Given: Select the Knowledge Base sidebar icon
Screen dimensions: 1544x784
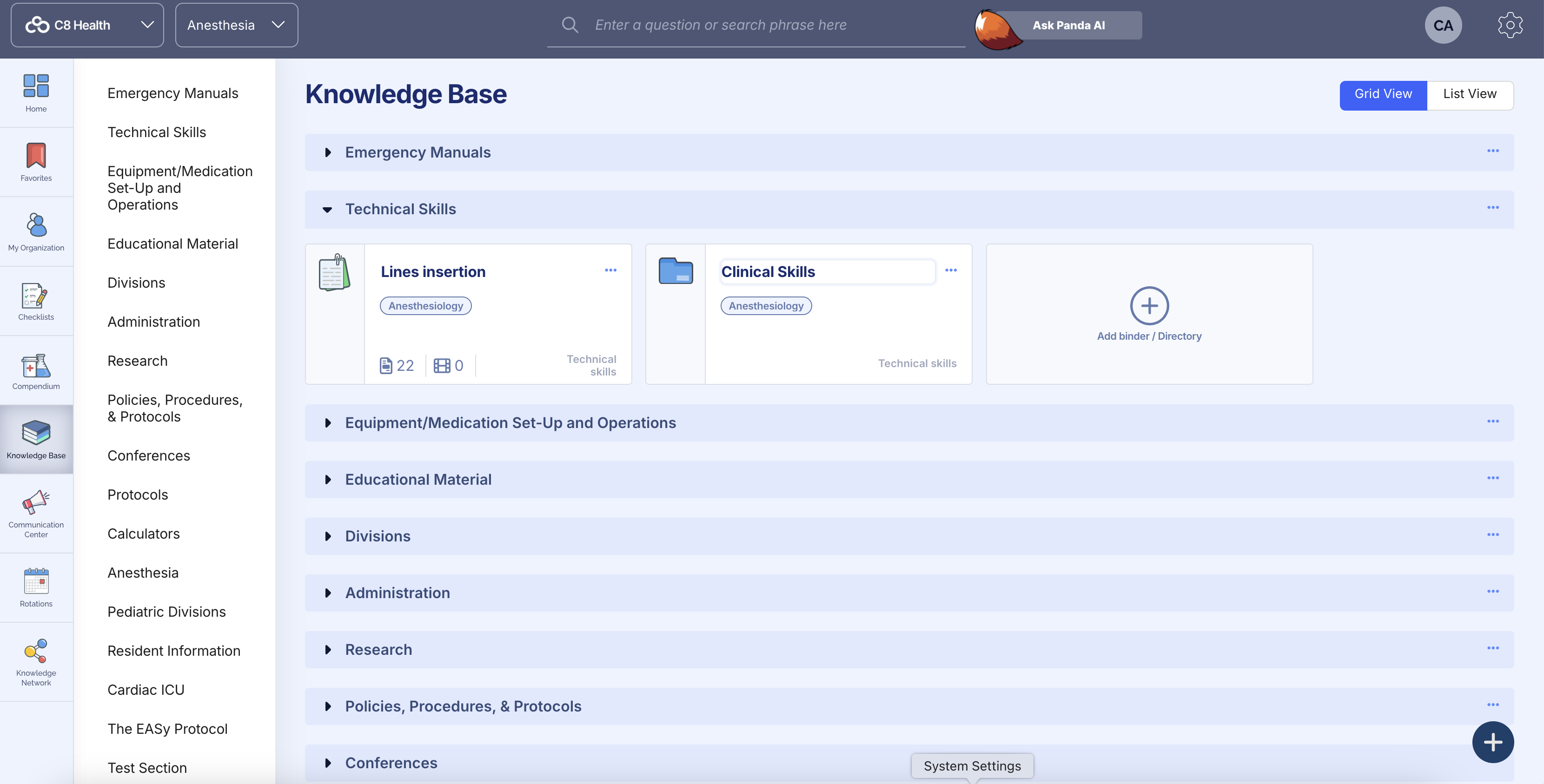Looking at the screenshot, I should coord(36,432).
